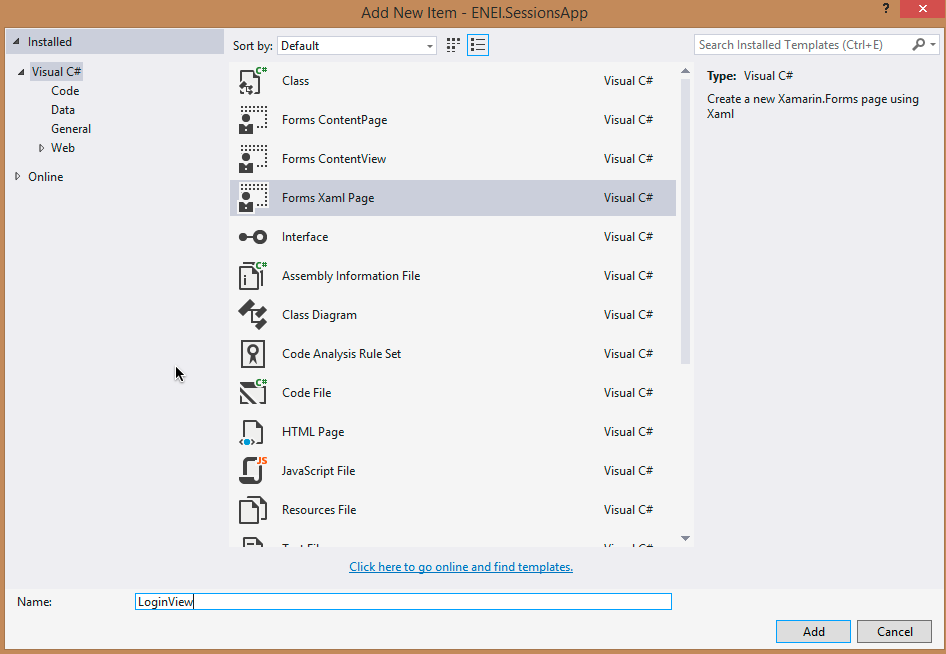Select the Class Diagram template icon
Image resolution: width=946 pixels, height=654 pixels.
pyautogui.click(x=253, y=315)
